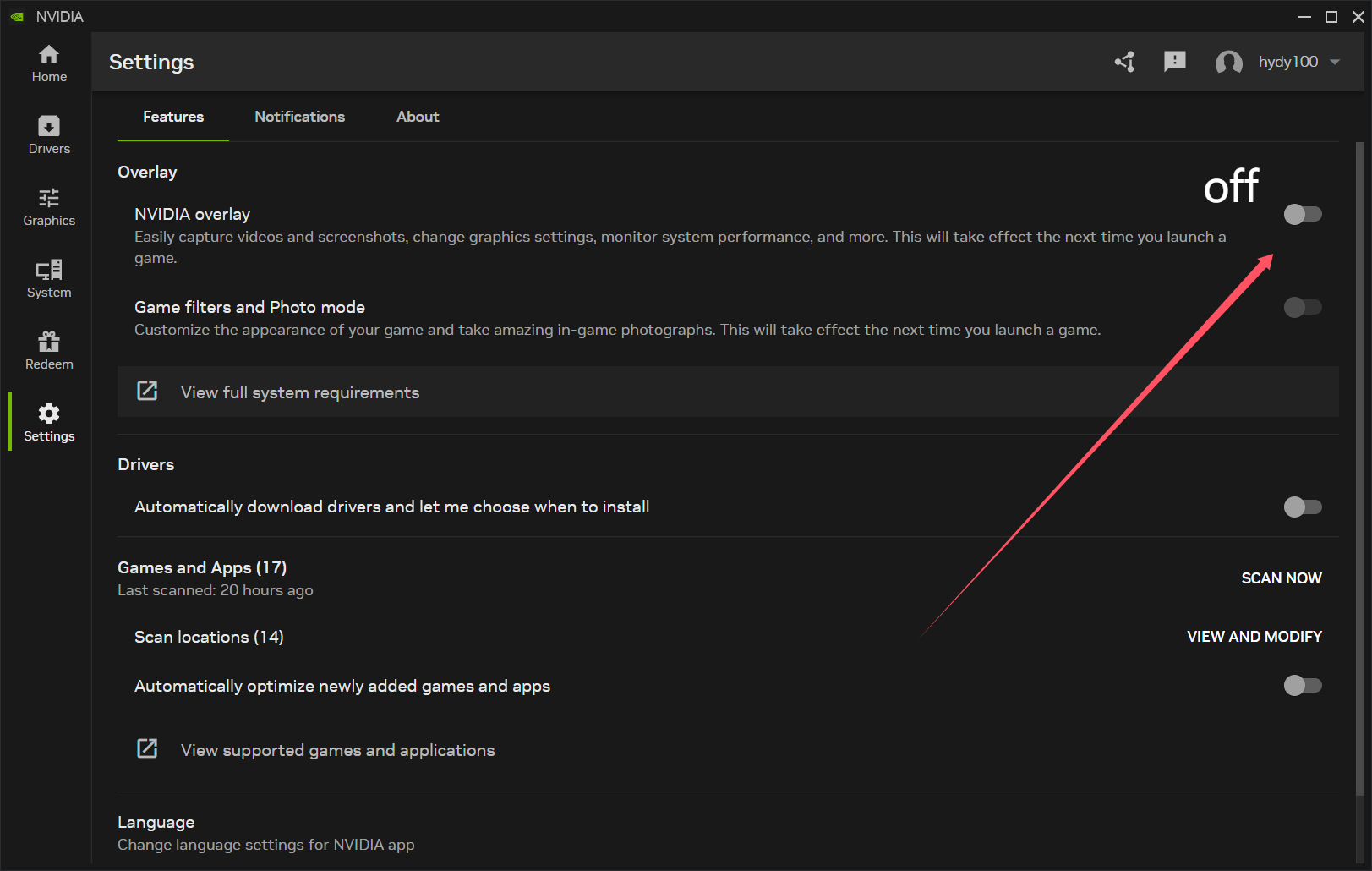This screenshot has width=1372, height=871.
Task: Go to the Drivers section
Action: 49,135
